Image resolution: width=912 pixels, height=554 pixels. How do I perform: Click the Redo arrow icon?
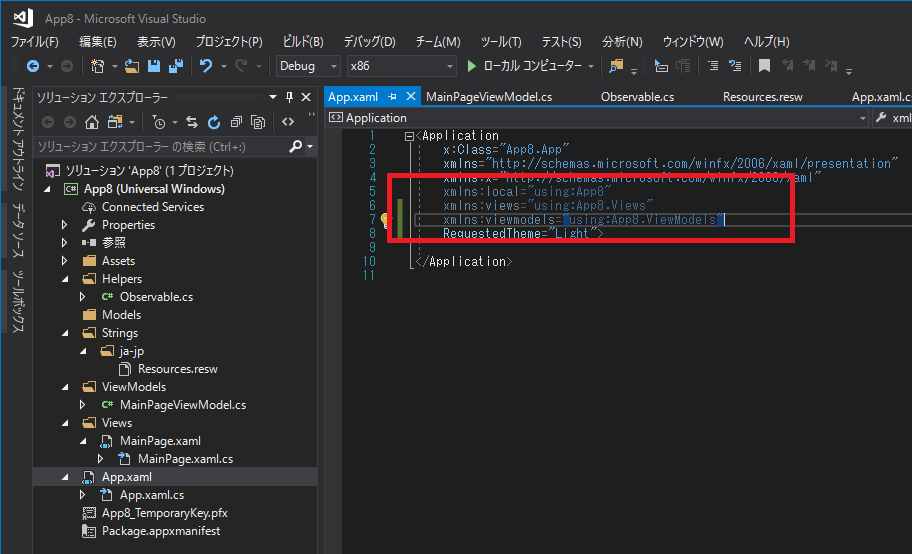point(241,66)
